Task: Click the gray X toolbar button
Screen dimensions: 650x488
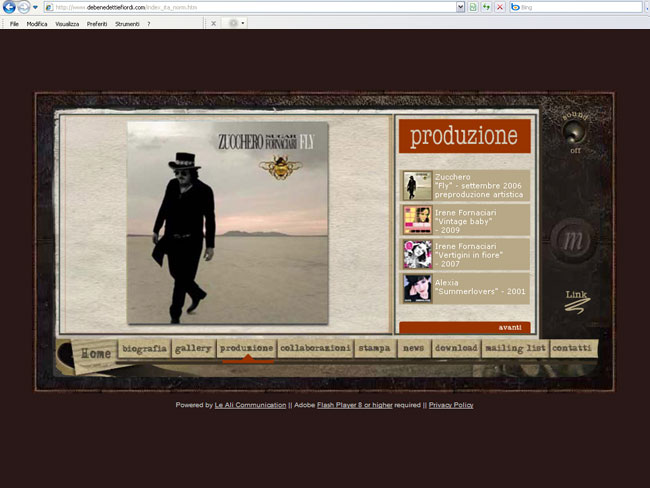Action: point(213,24)
